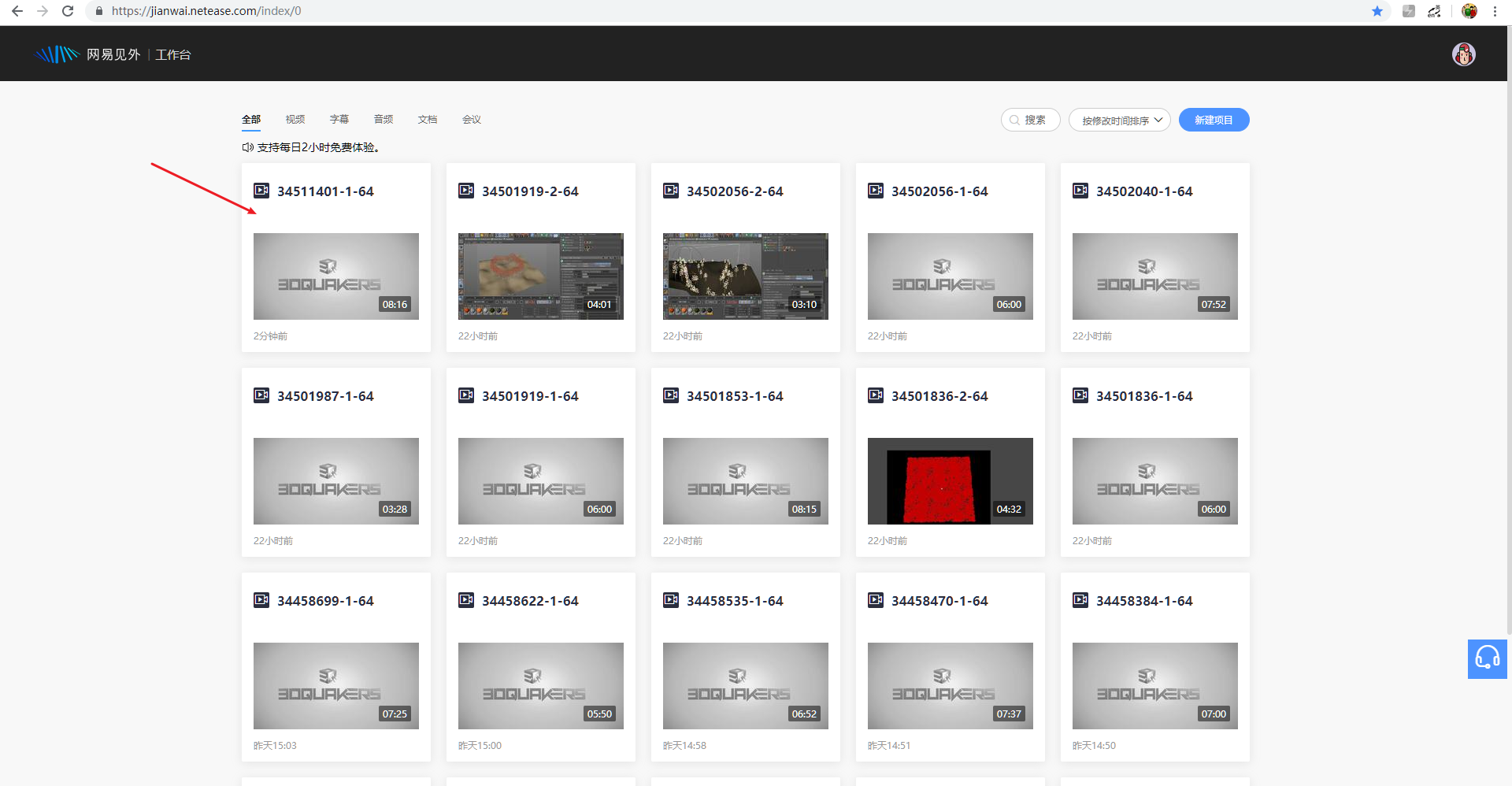Click the site lock icon in address bar

(x=99, y=11)
